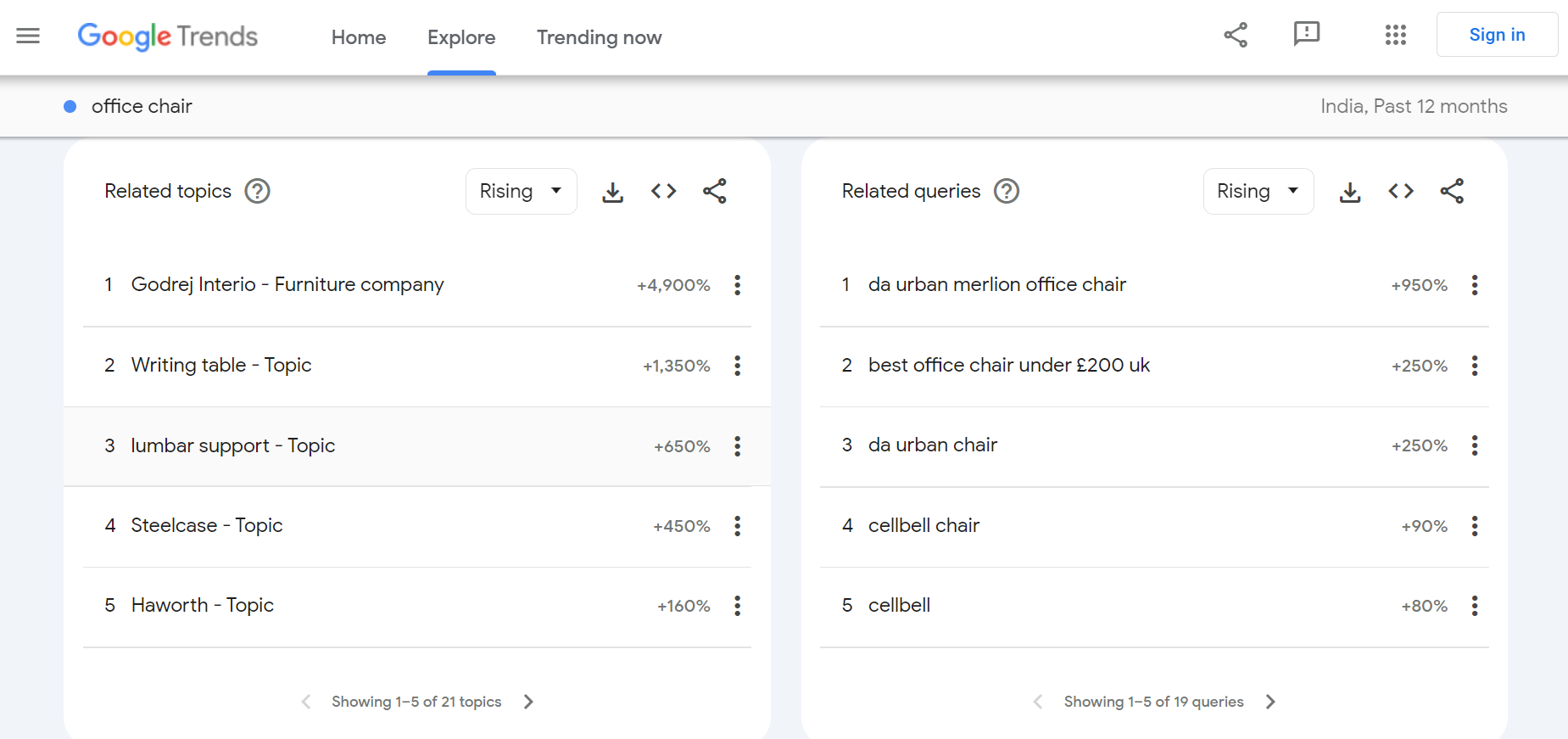The image size is (1568, 739).
Task: Select the lumbar support topic
Action: 233,446
